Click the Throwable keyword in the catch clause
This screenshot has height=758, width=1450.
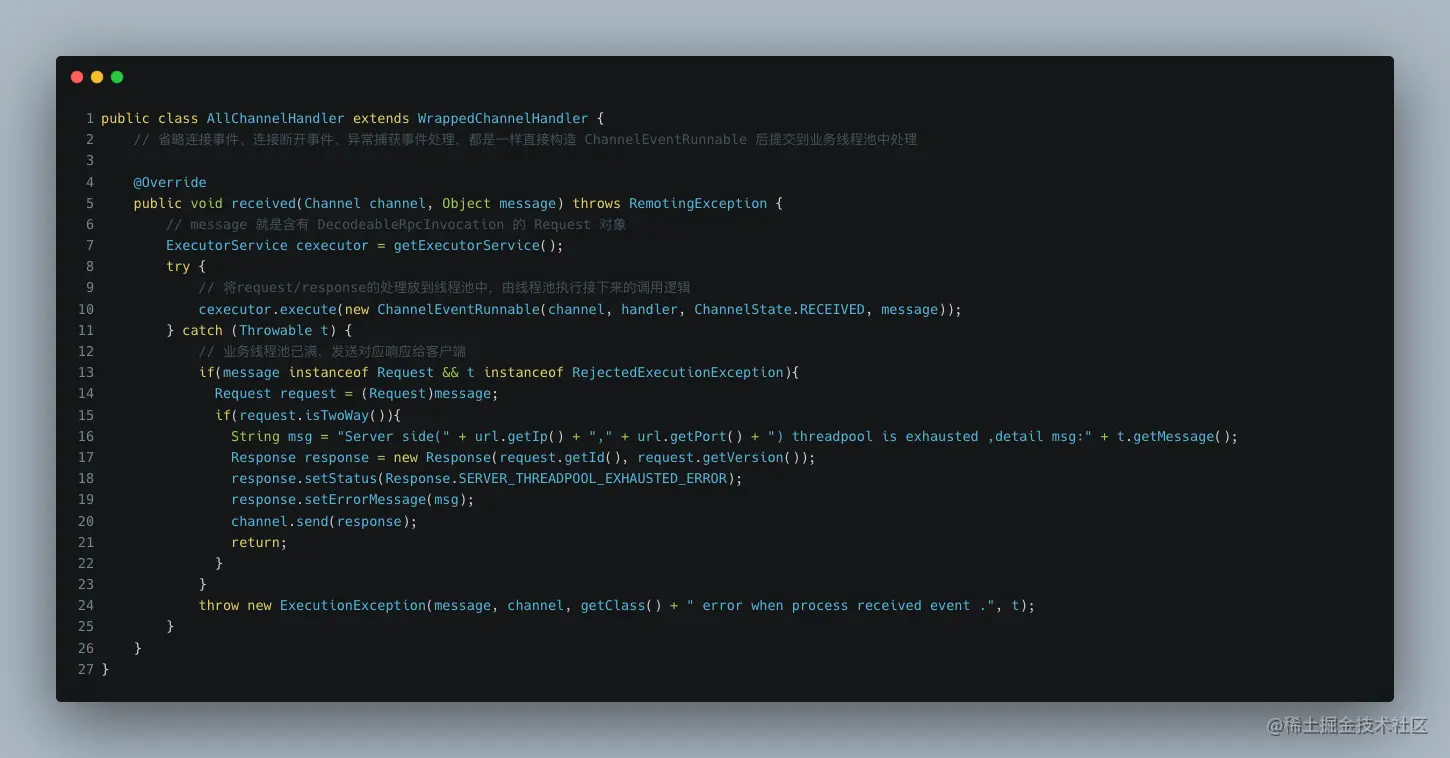tap(278, 330)
